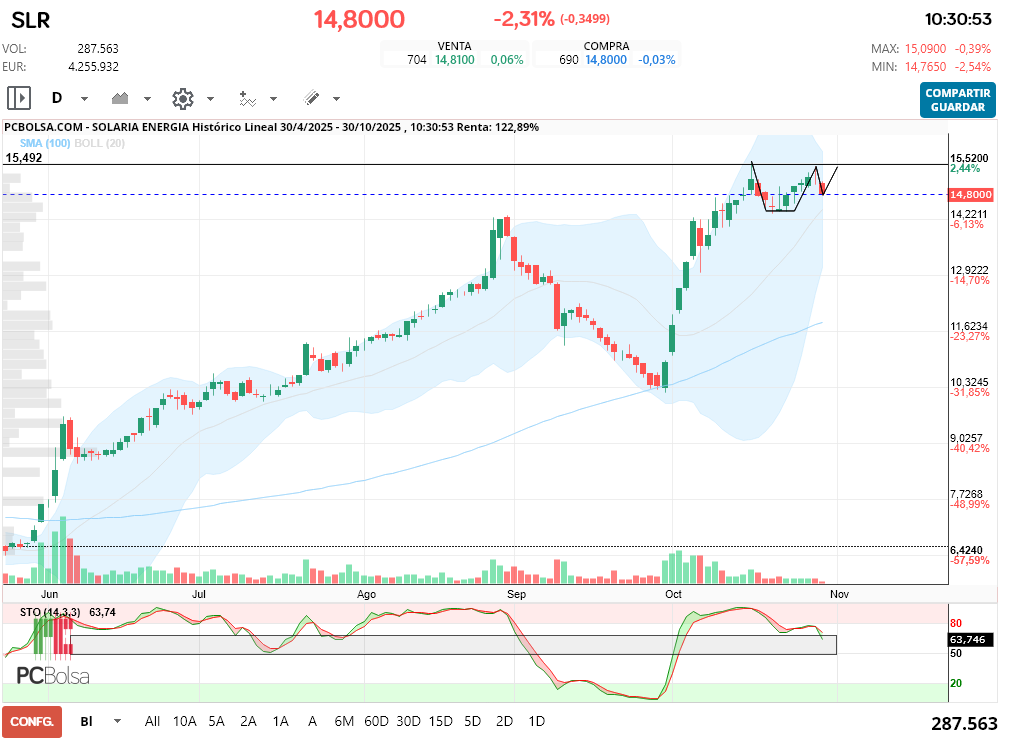Screen dimensions: 1011x743
Task: Click the COMPARTIR GUARDAR button
Action: point(957,100)
